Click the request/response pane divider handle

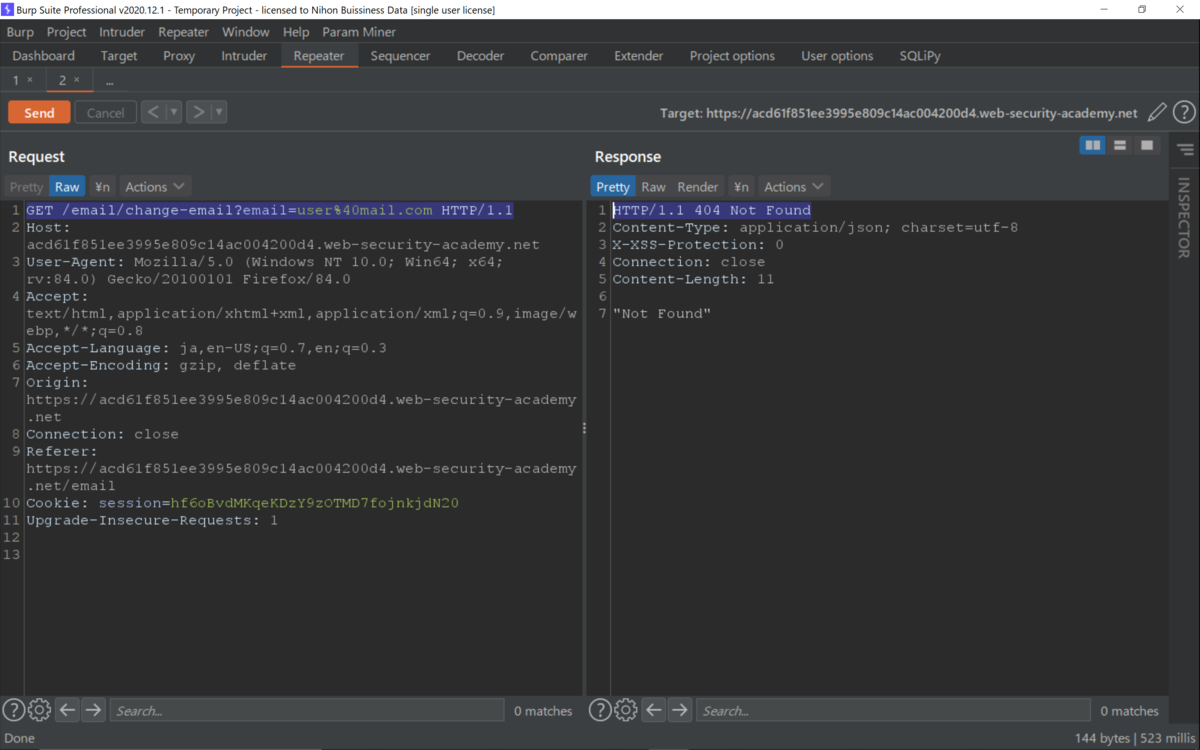(x=584, y=428)
